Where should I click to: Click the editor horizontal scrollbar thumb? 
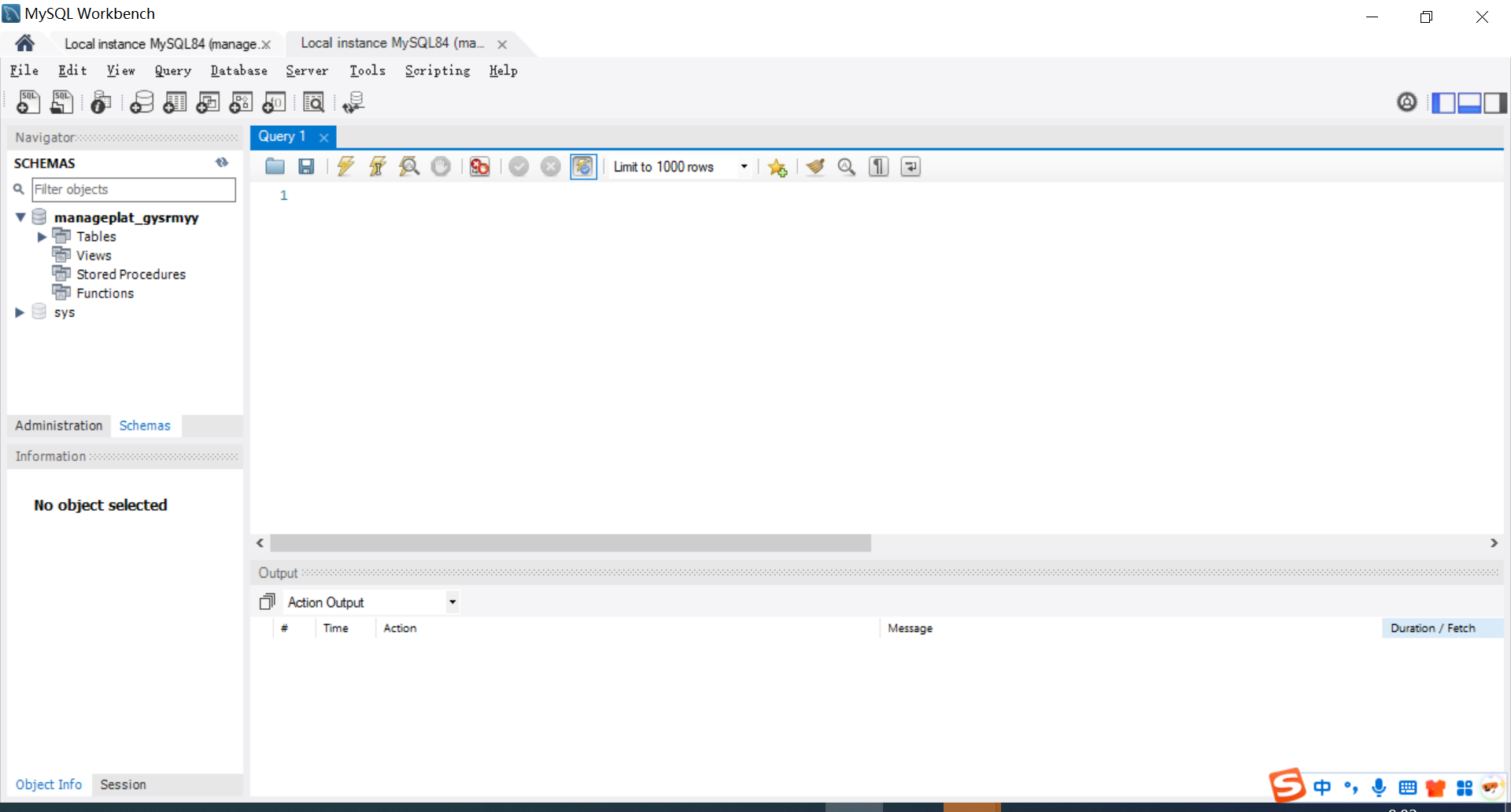[571, 543]
